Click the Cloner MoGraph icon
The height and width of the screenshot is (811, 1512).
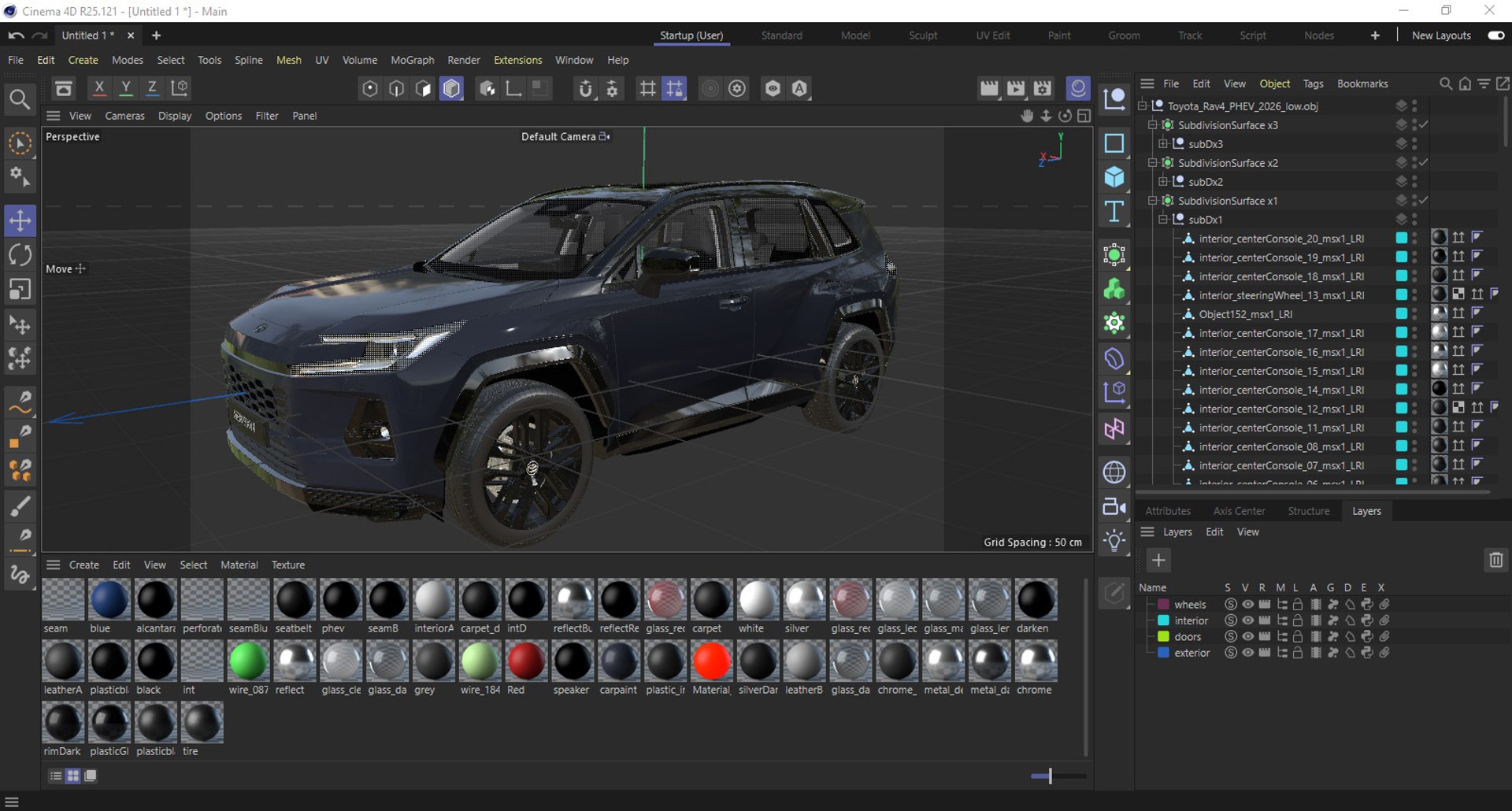pos(1114,290)
